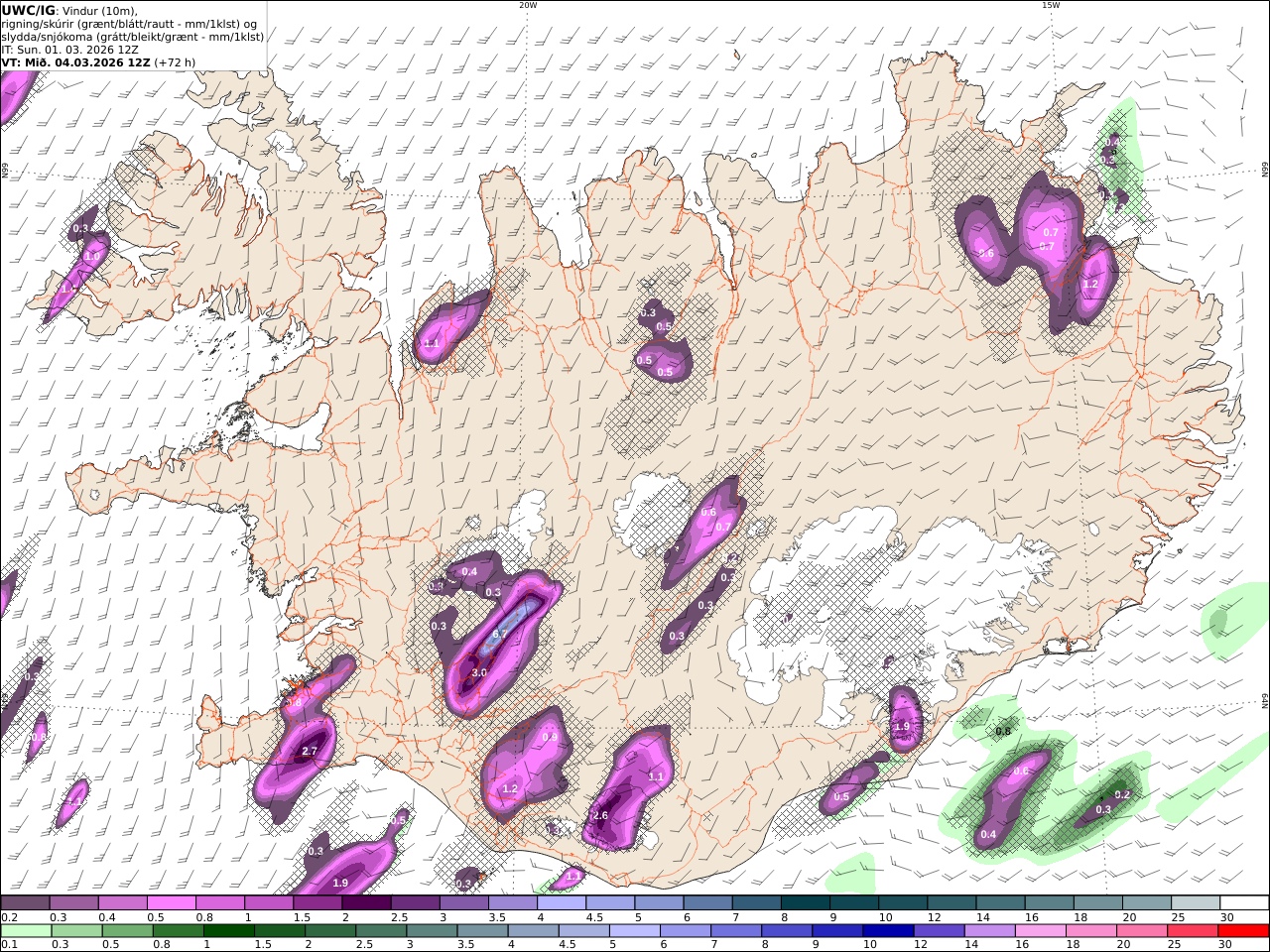Click the 'VT: Mið. 04.03.2026 12Z' valid time
Viewport: 1270px width, 952px height.
click(75, 62)
